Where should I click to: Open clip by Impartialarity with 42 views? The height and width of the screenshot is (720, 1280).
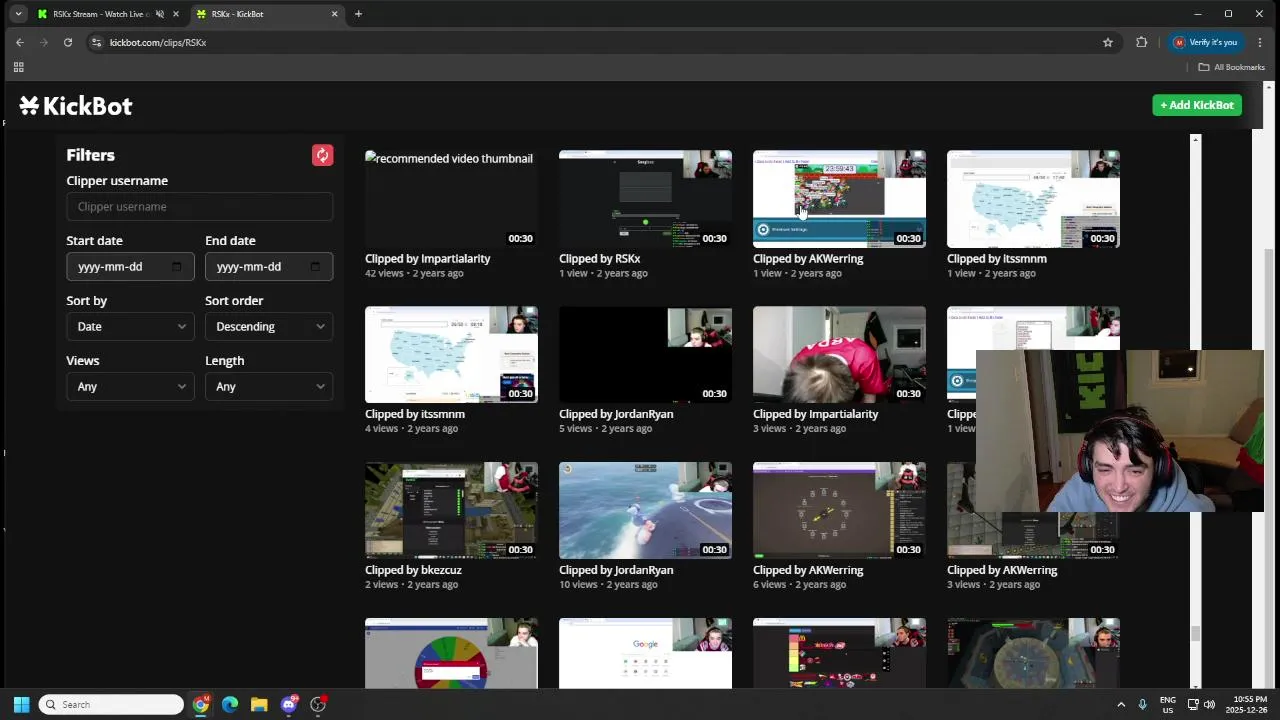451,198
